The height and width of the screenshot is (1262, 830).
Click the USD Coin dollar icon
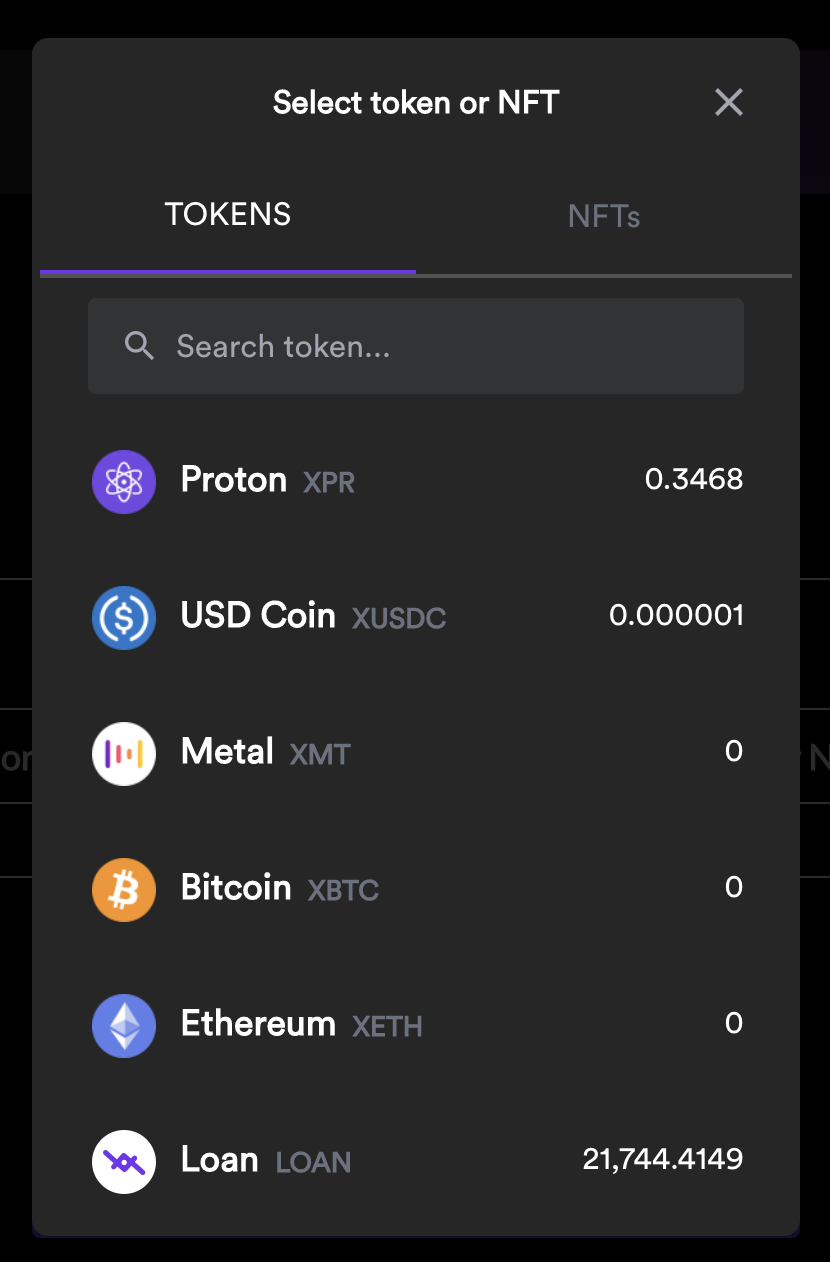pos(124,617)
